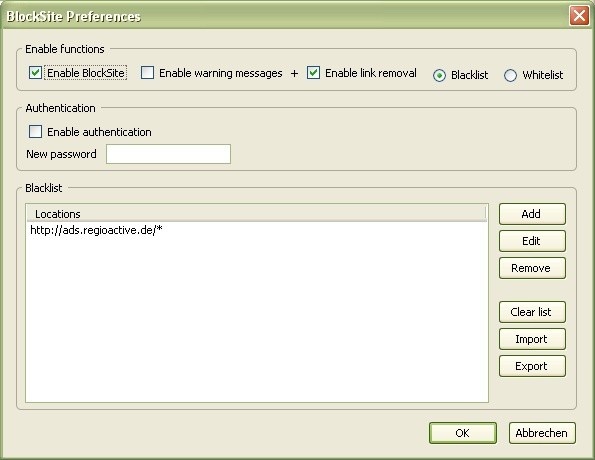Cancel the dialog with Abbrechen
Image resolution: width=595 pixels, height=460 pixels.
click(x=542, y=433)
